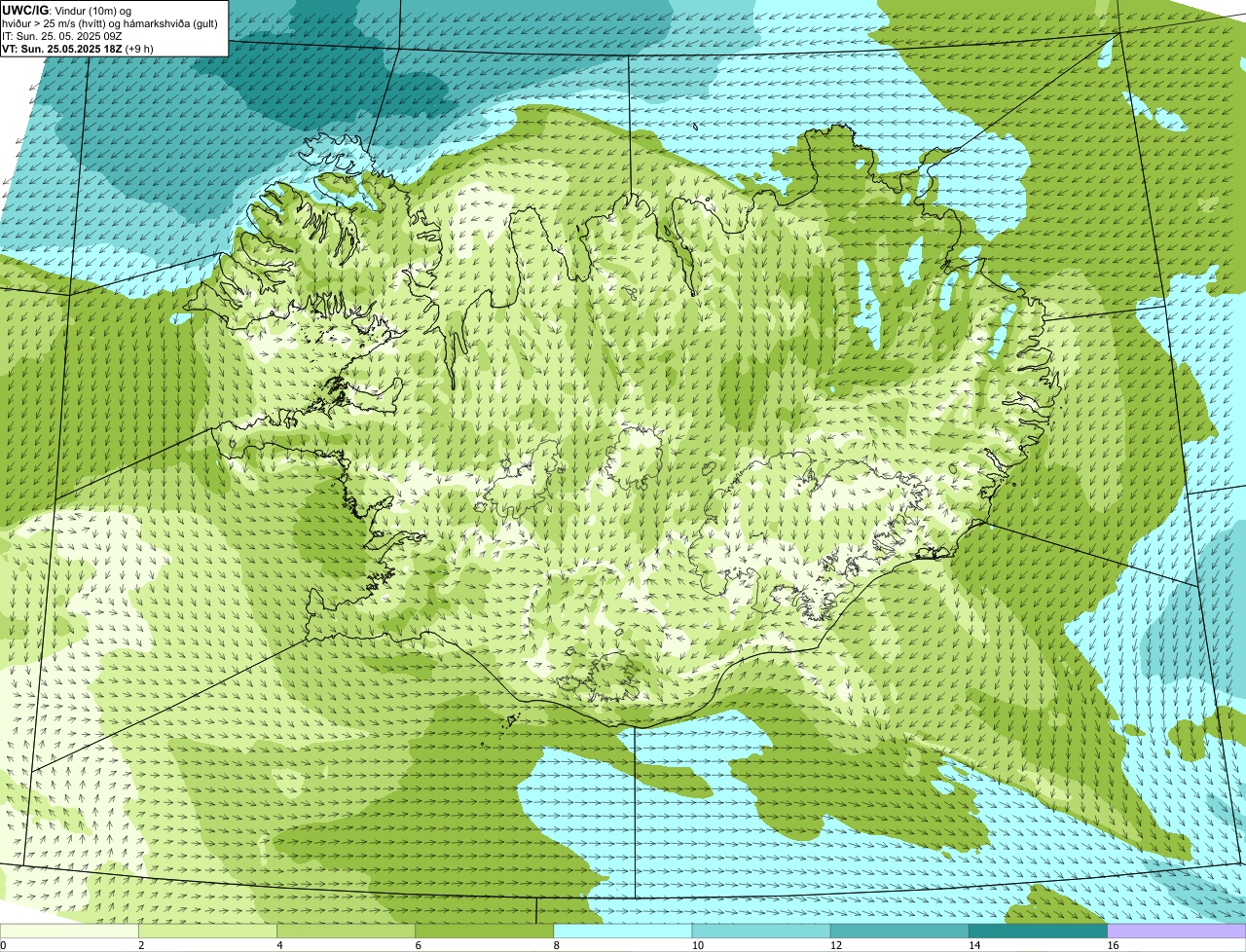The image size is (1246, 952).
Task: Click the 2–4 m/s light green legend swatch
Action: [207, 932]
